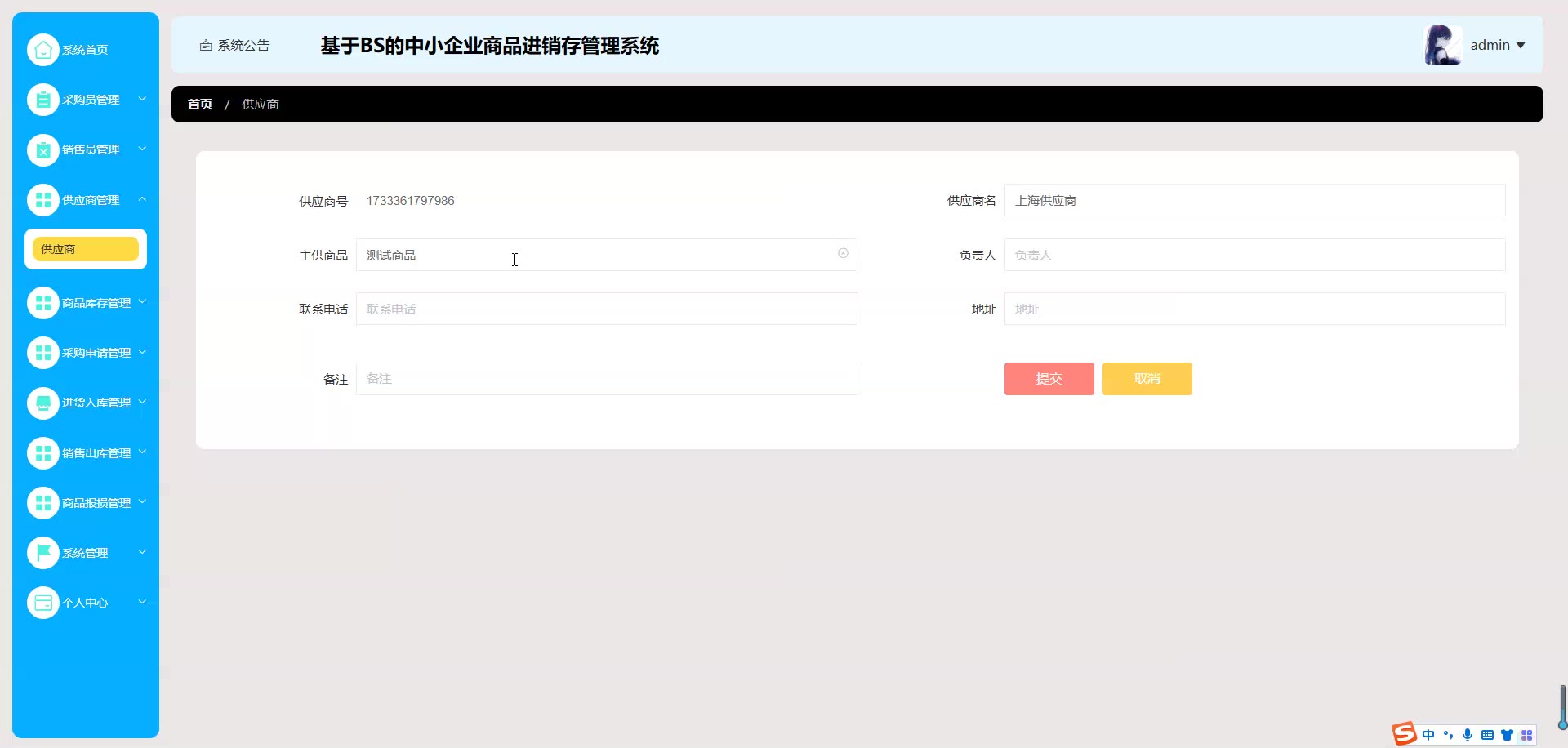This screenshot has height=748, width=1568.
Task: Focus the 供应商名 input field
Action: pos(1255,200)
